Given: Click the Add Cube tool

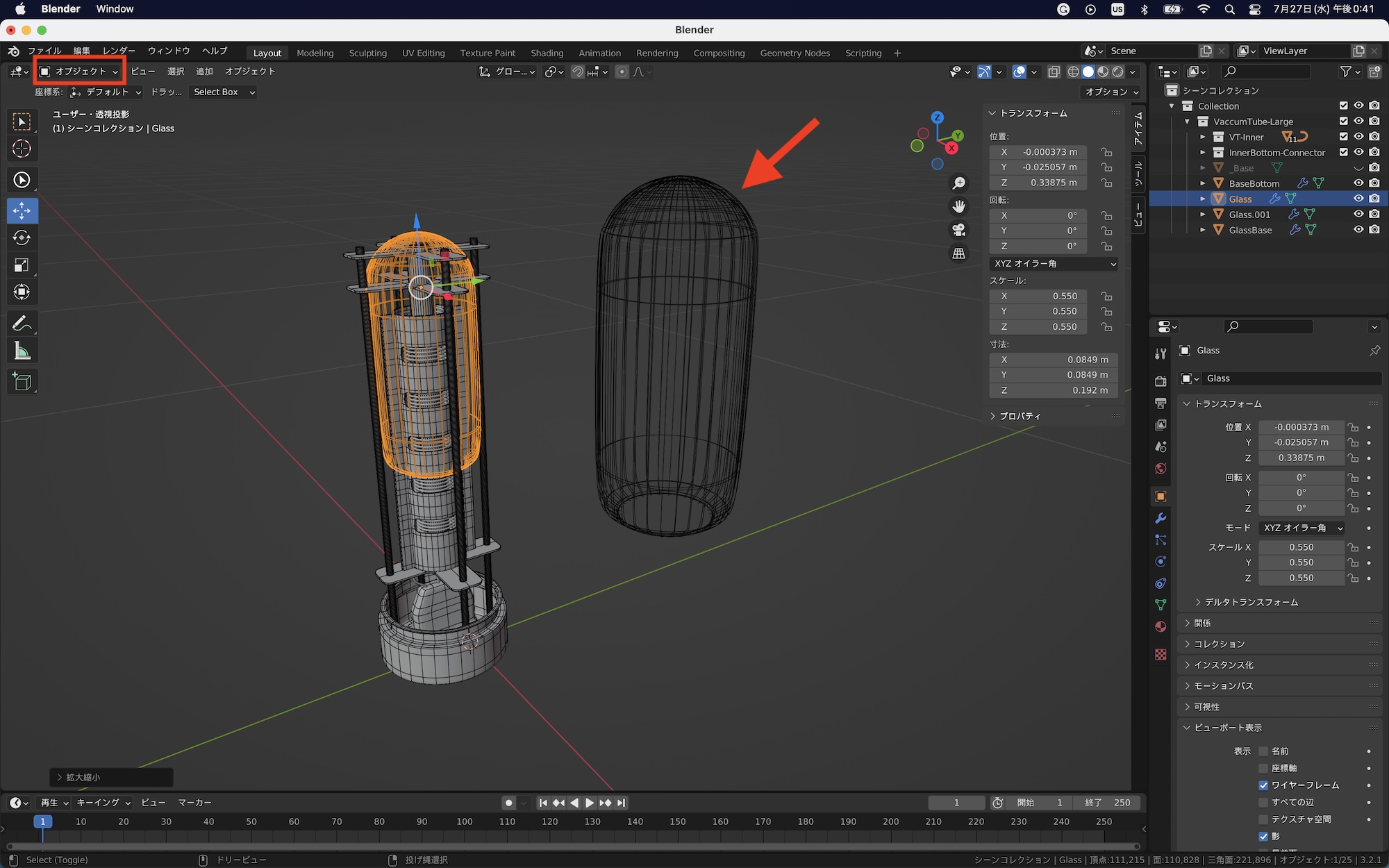Looking at the screenshot, I should point(22,382).
